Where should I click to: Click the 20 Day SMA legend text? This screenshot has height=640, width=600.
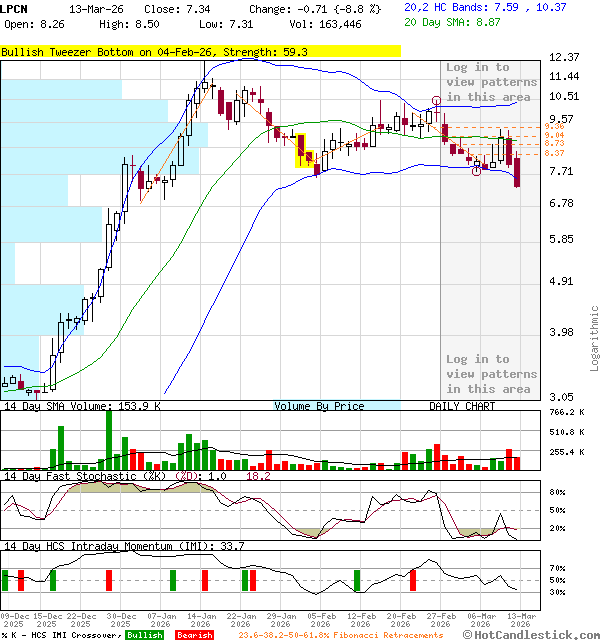[x=459, y=22]
